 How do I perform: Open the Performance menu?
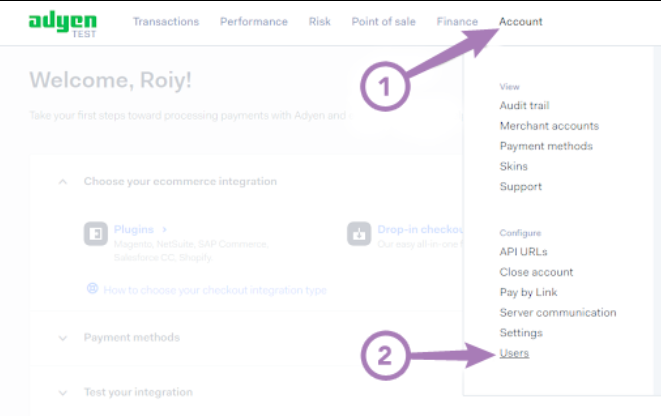[x=254, y=21]
